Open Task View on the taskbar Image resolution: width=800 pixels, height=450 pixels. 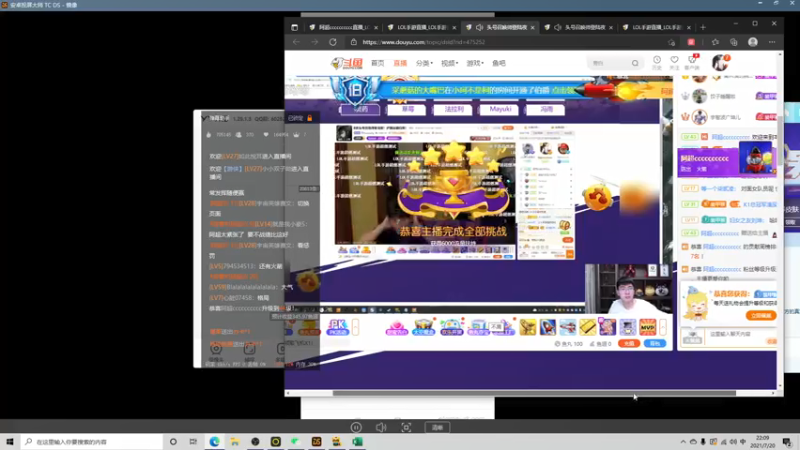tap(193, 441)
